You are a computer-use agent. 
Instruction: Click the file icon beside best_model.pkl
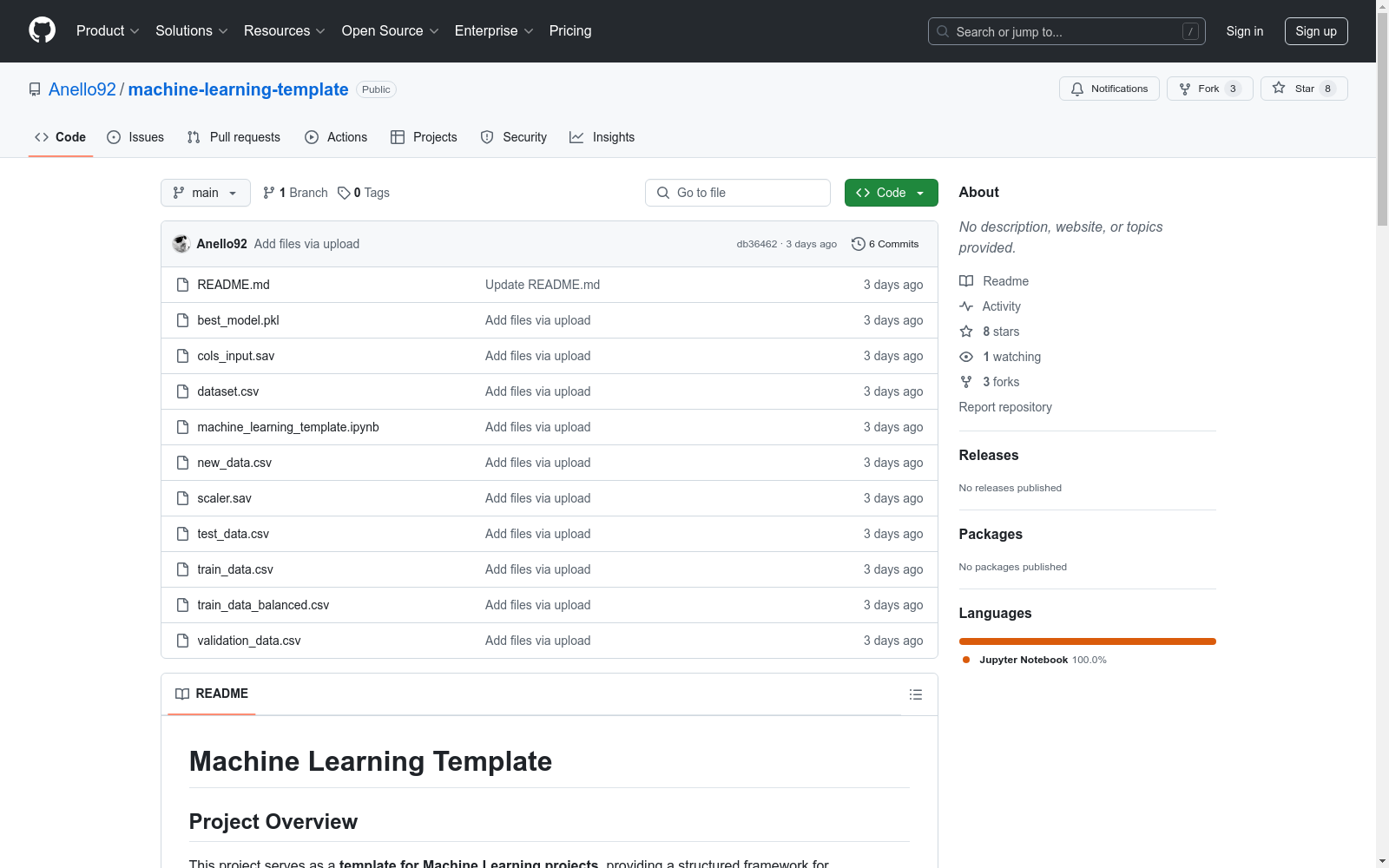pyautogui.click(x=182, y=320)
